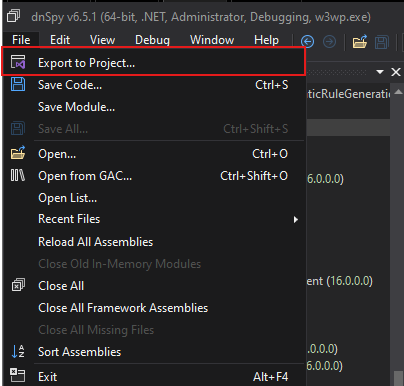Click the Save All toolbar icon
404x386 pixels.
[x=382, y=42]
